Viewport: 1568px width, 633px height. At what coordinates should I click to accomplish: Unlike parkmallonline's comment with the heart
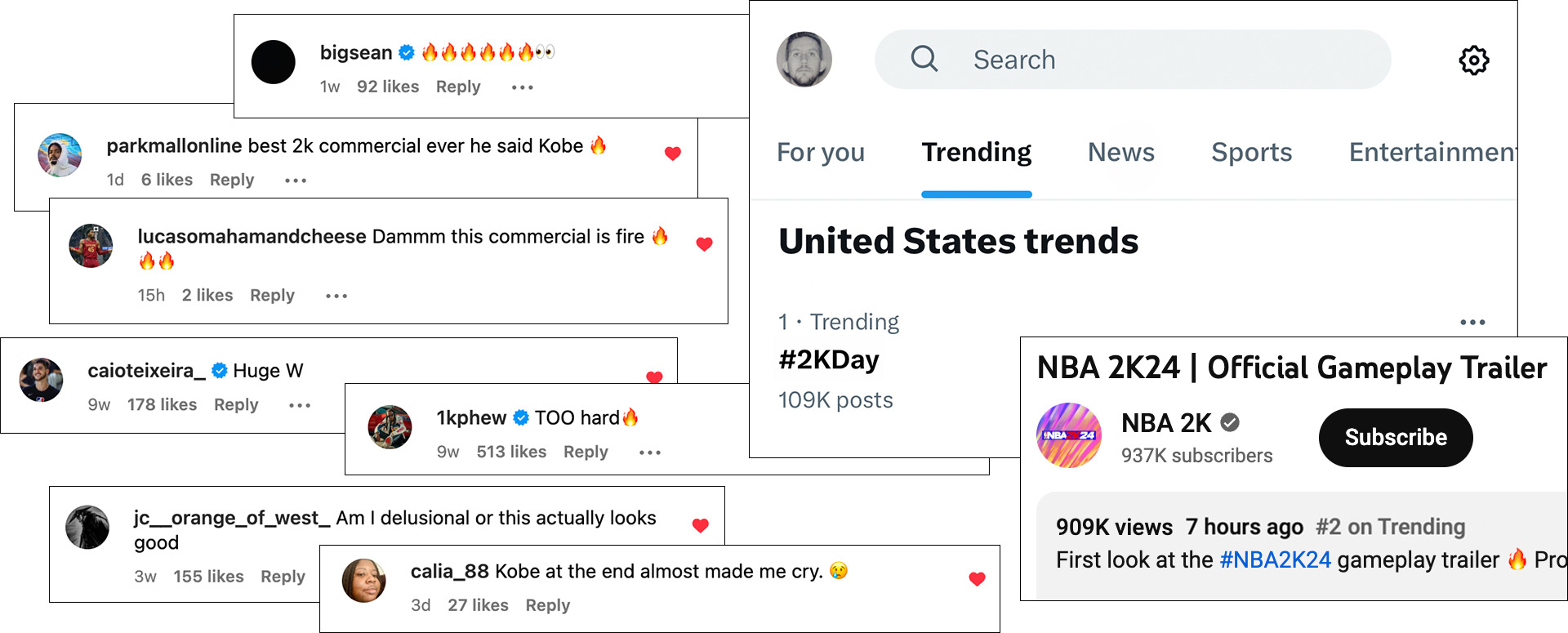tap(673, 154)
